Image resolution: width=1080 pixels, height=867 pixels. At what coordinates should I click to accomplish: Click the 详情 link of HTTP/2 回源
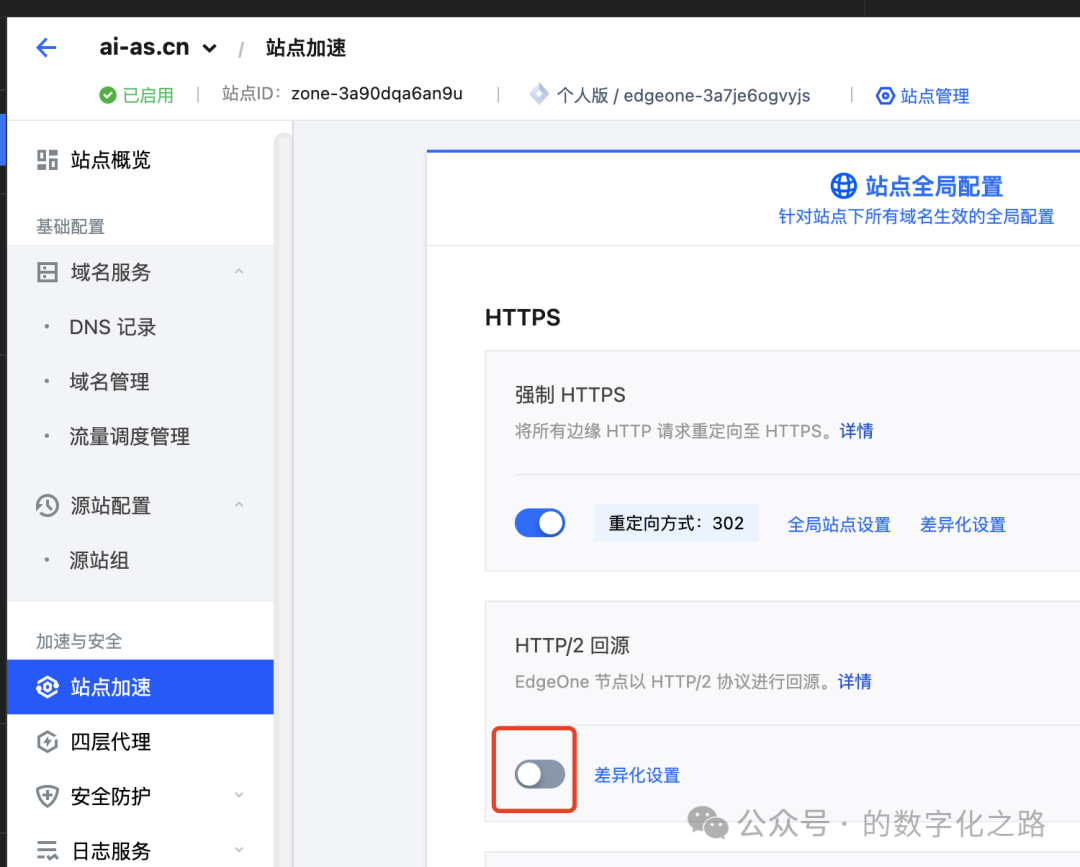tap(856, 681)
